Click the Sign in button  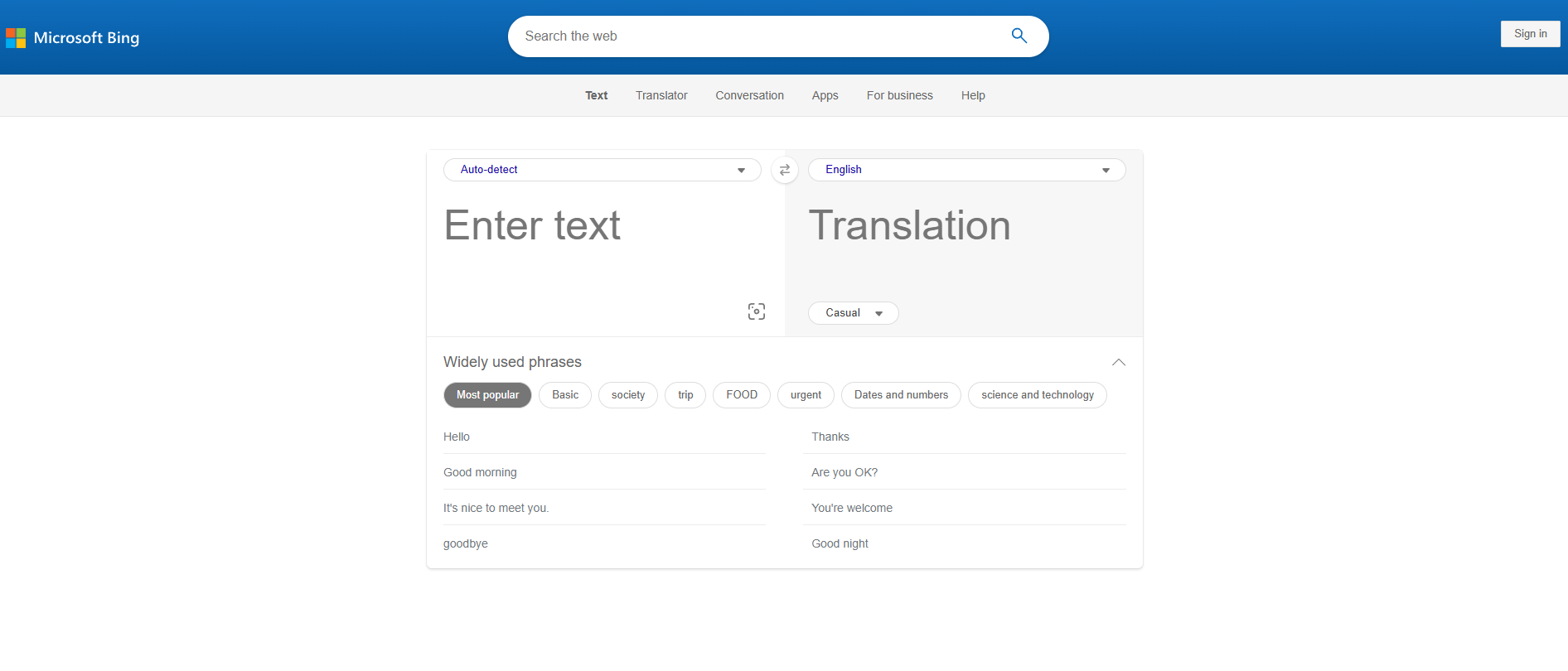[x=1531, y=34]
